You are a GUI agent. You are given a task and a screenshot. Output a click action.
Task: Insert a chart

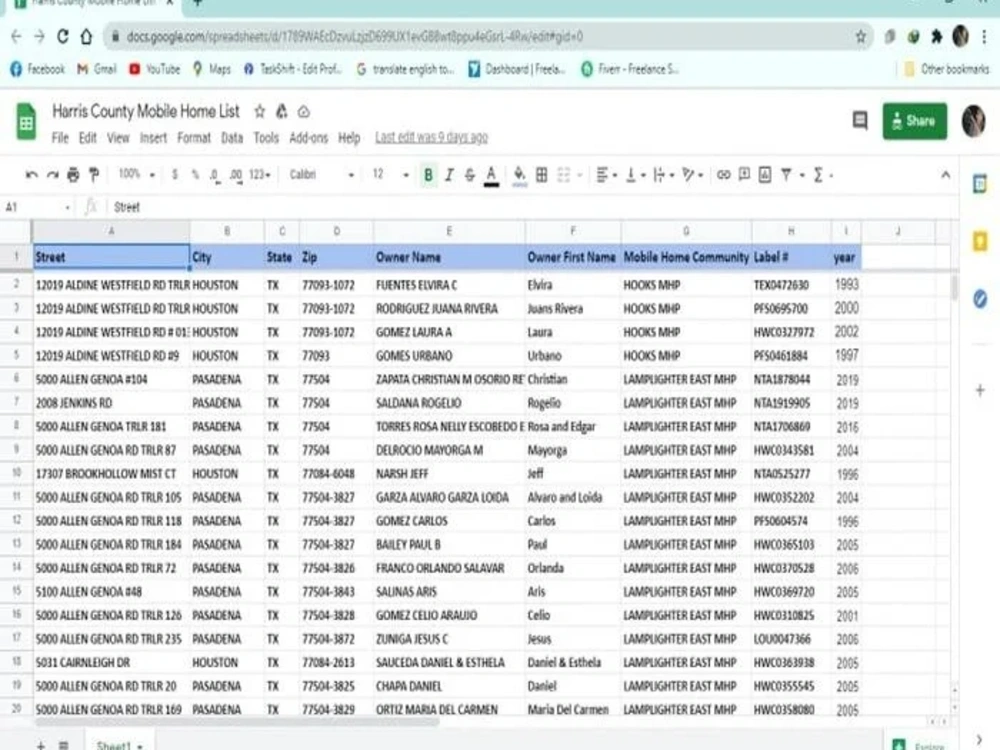click(x=765, y=175)
